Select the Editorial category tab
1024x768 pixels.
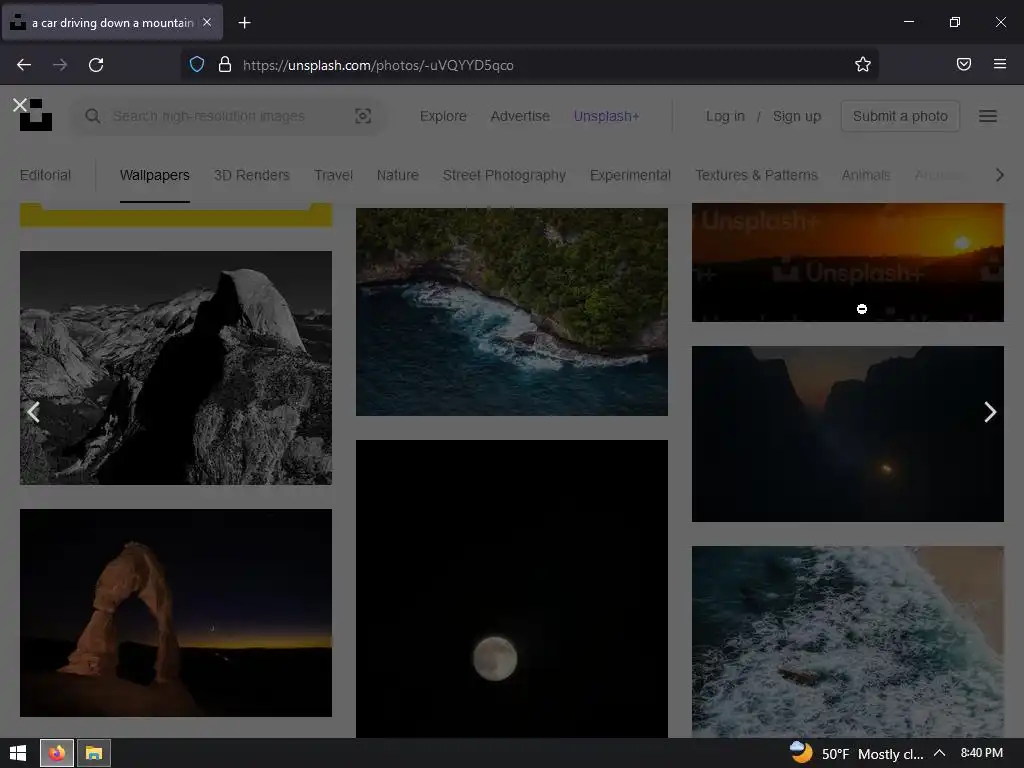(x=45, y=175)
